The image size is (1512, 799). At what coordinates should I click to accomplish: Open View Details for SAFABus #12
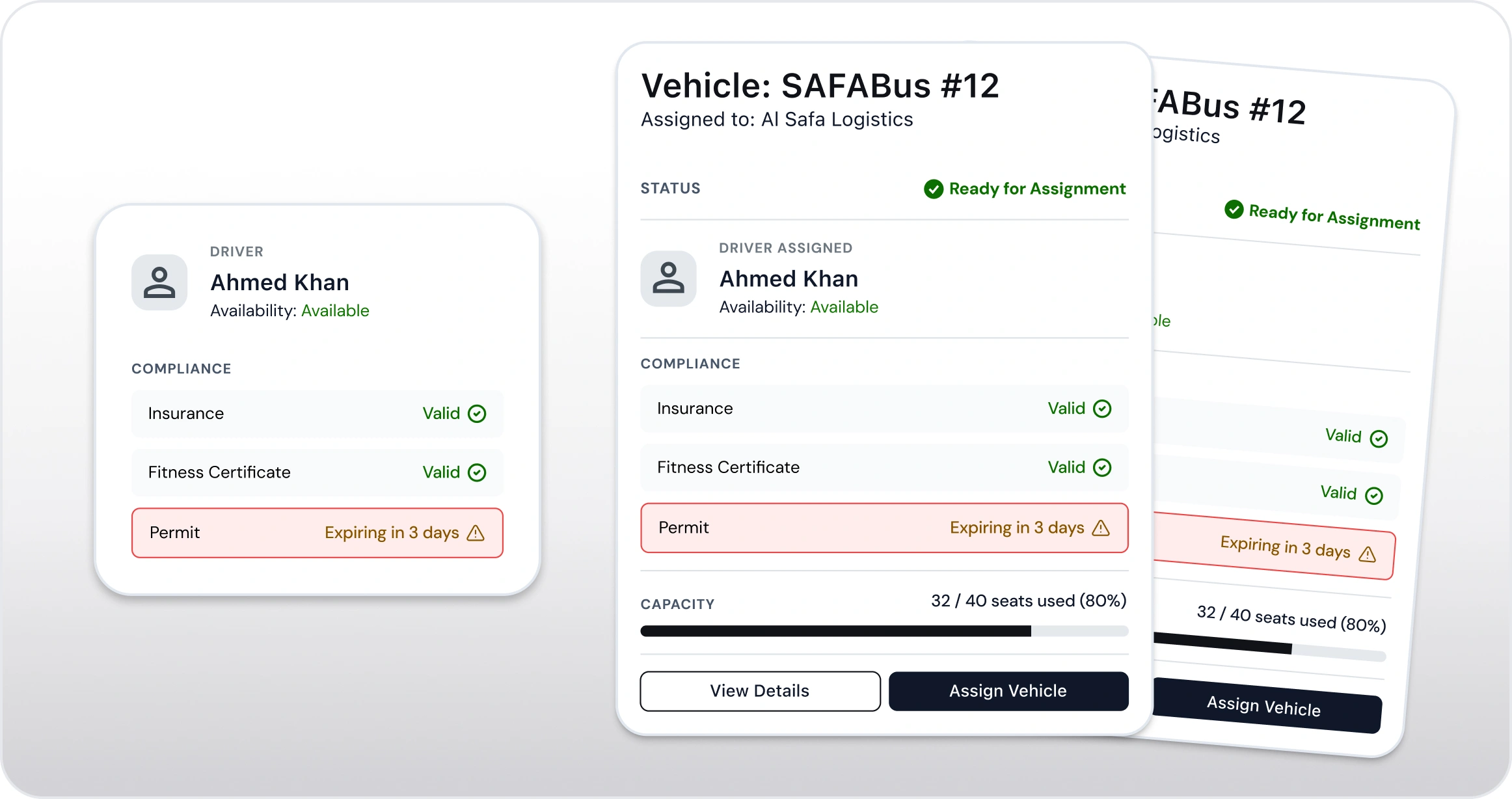click(760, 691)
